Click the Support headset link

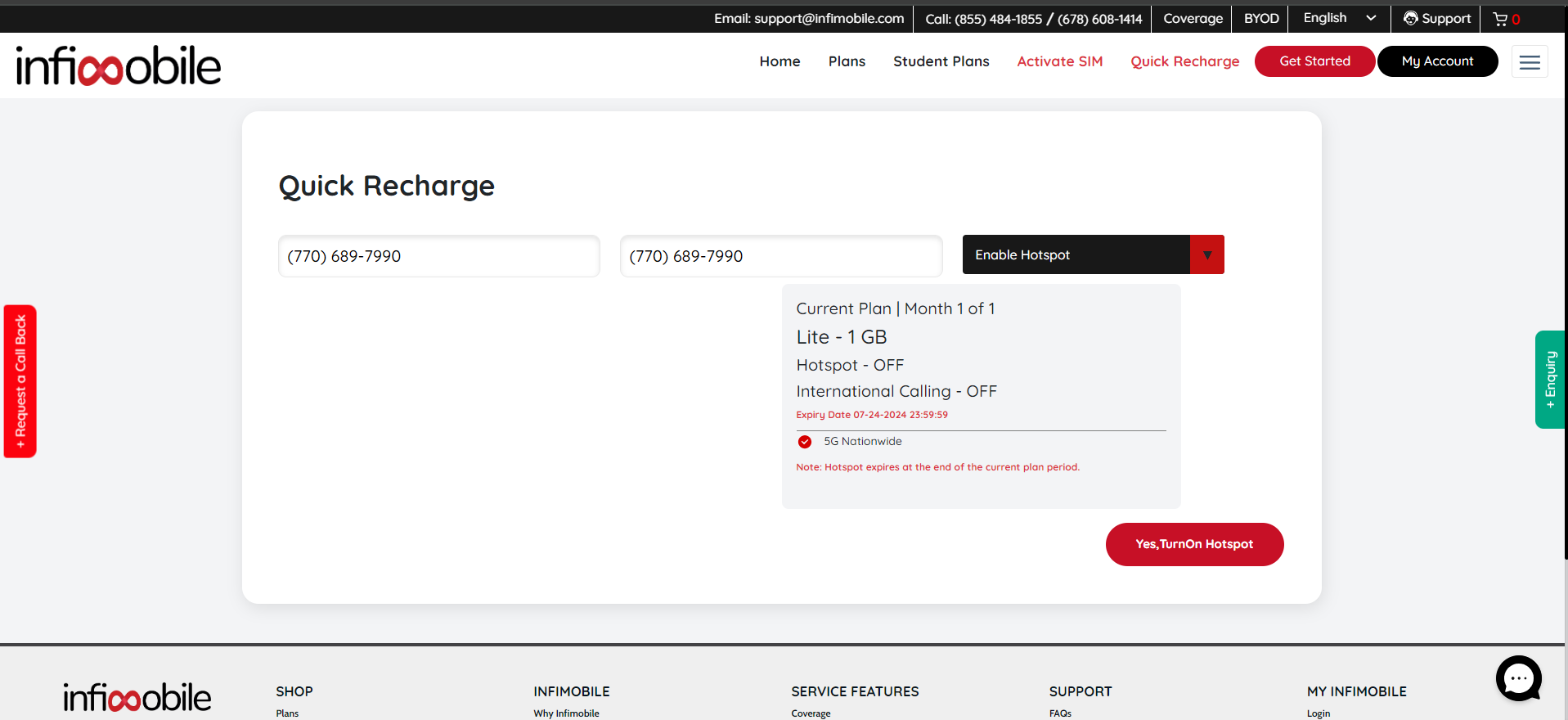point(1437,18)
